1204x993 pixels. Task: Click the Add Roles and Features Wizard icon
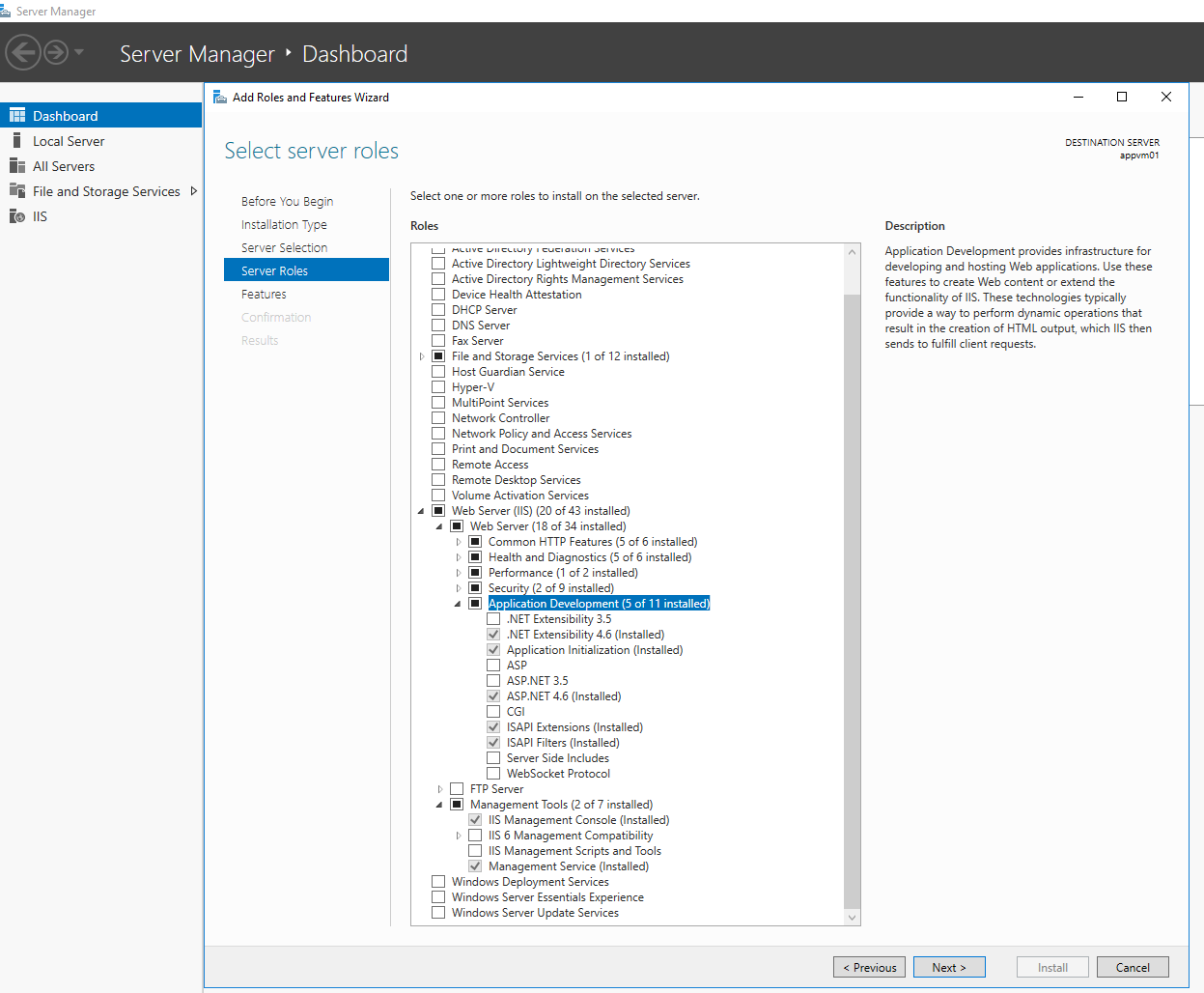point(220,97)
